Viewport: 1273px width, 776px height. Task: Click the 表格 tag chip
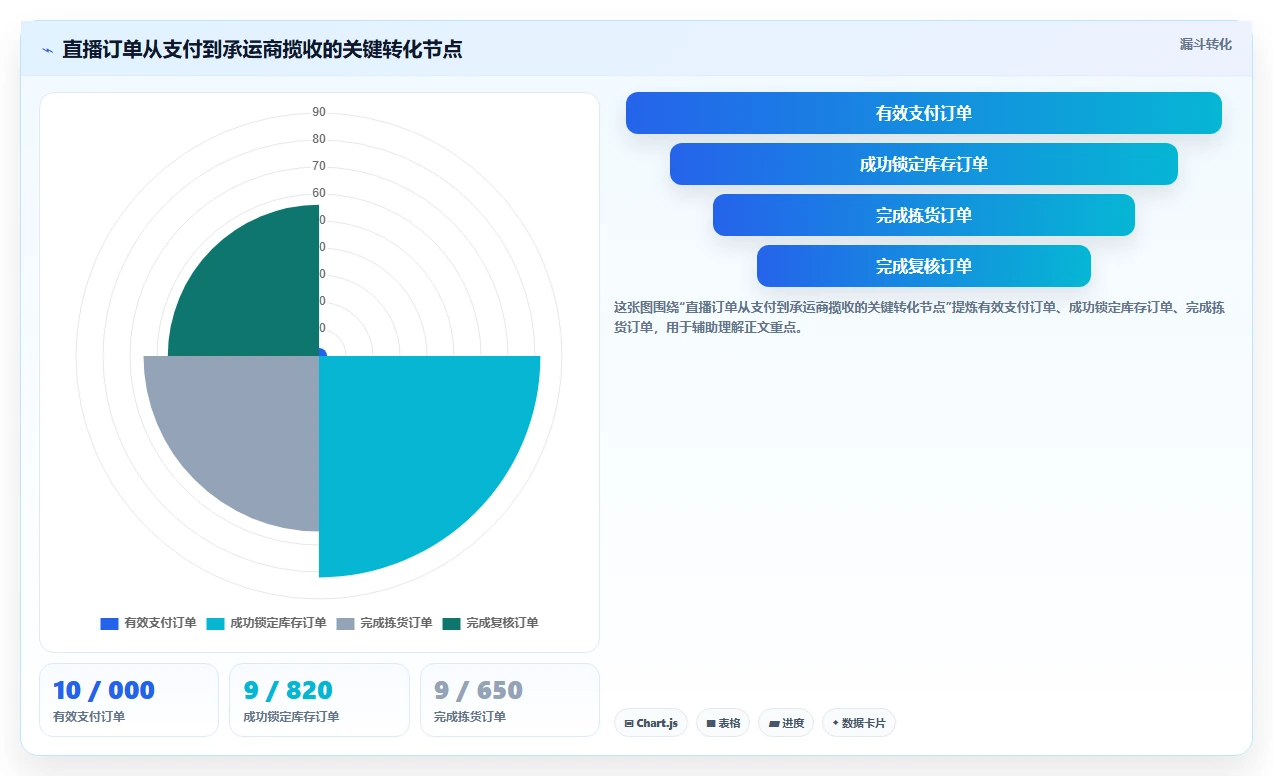click(724, 723)
